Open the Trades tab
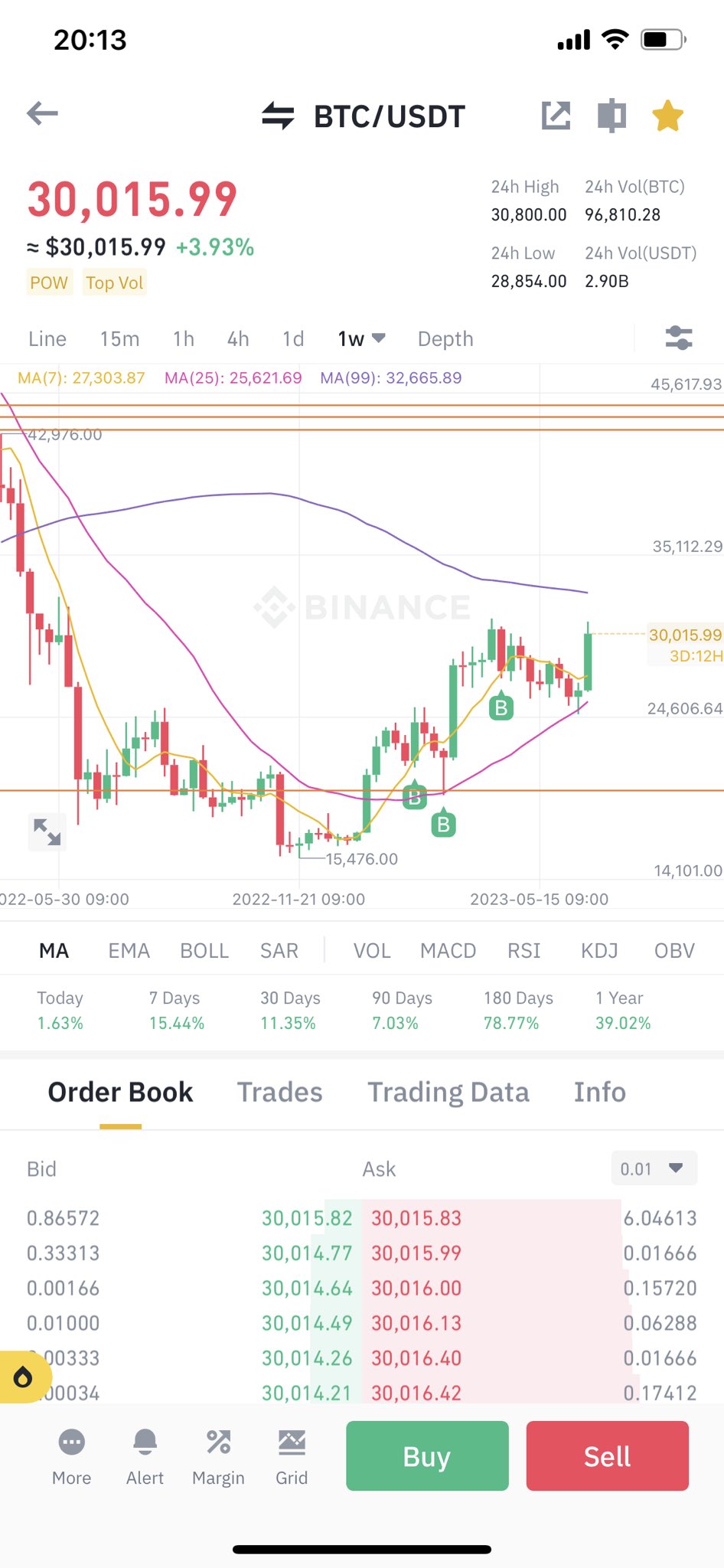724x1568 pixels. [279, 1092]
